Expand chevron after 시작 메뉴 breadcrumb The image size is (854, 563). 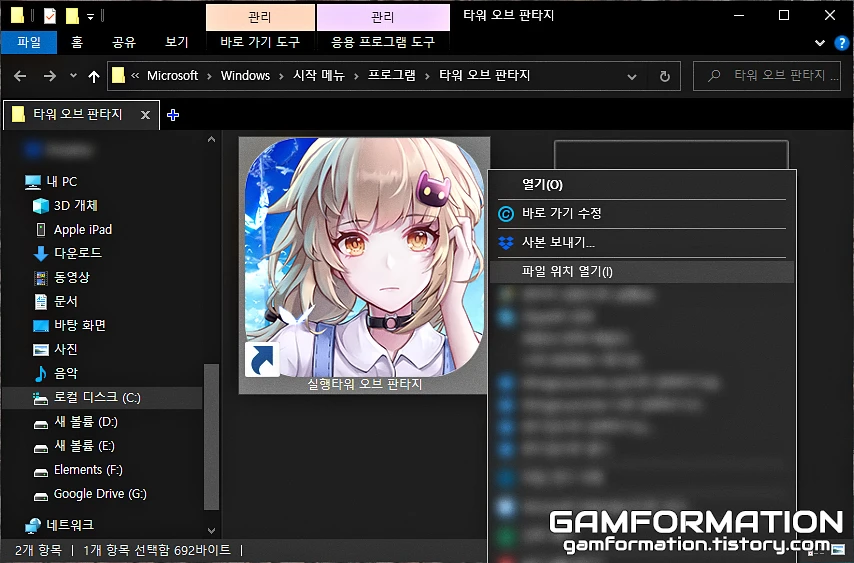(356, 76)
